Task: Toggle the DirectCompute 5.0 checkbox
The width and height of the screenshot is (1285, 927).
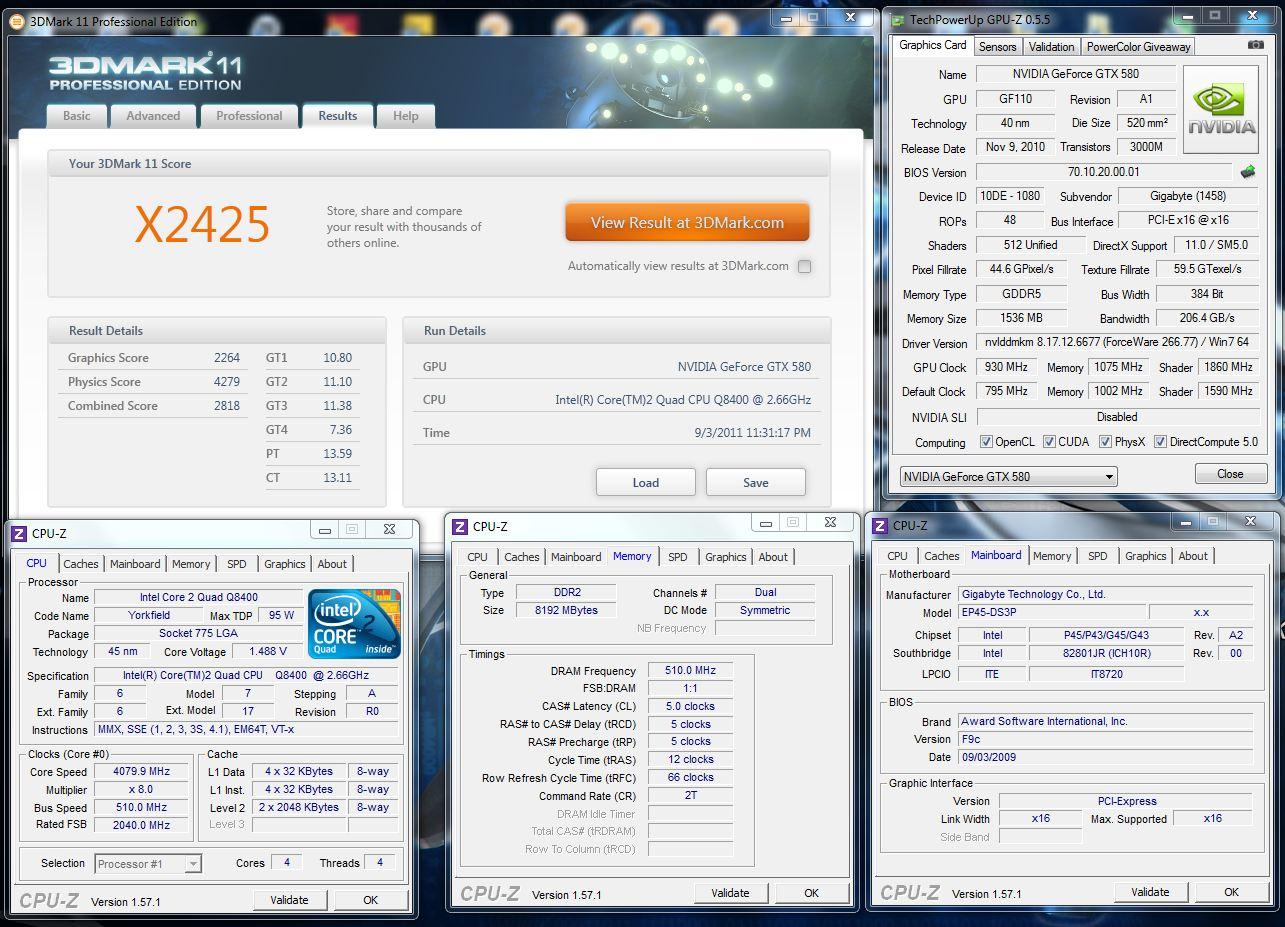Action: [x=1160, y=442]
